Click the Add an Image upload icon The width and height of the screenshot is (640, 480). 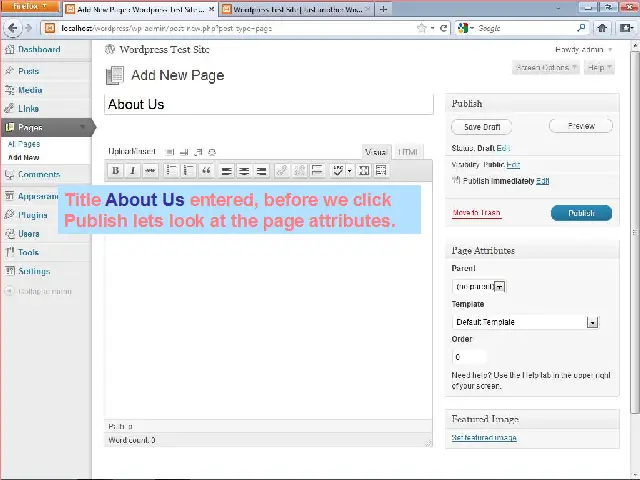click(170, 152)
